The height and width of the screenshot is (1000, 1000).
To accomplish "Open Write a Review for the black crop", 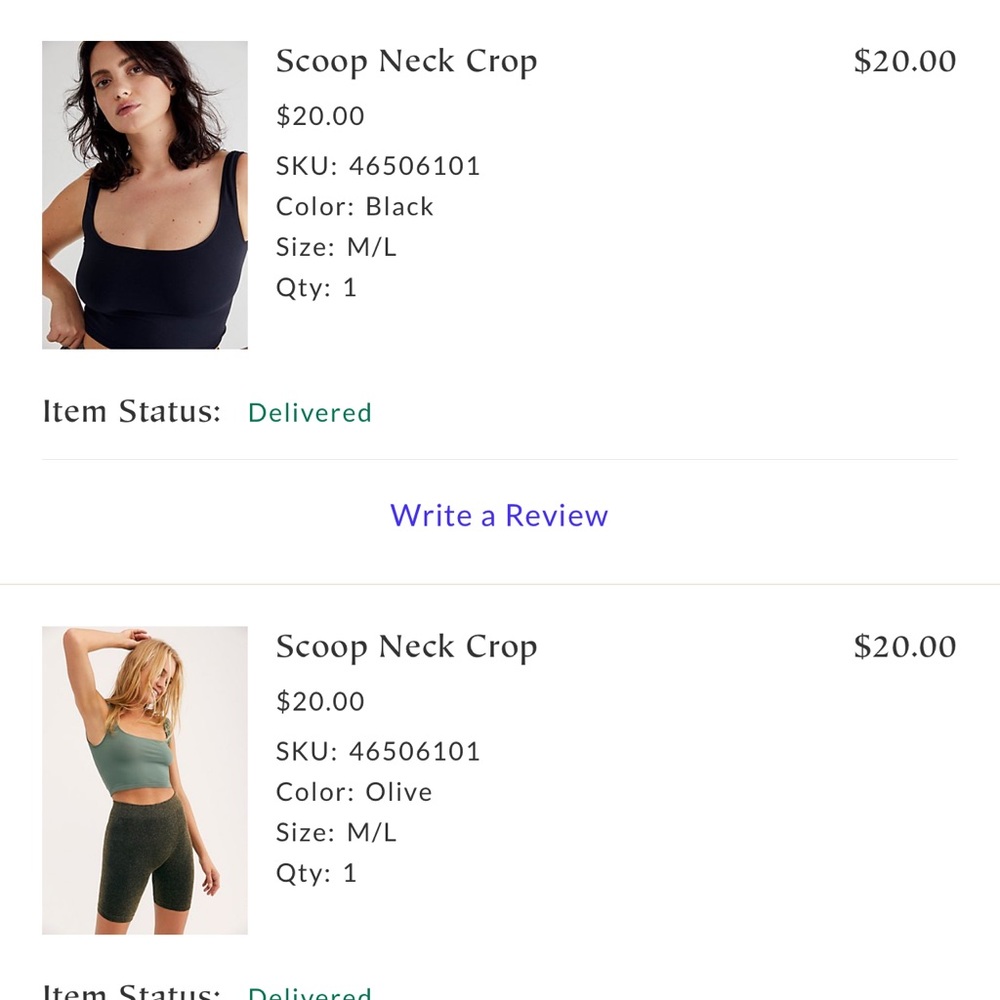I will [x=498, y=515].
